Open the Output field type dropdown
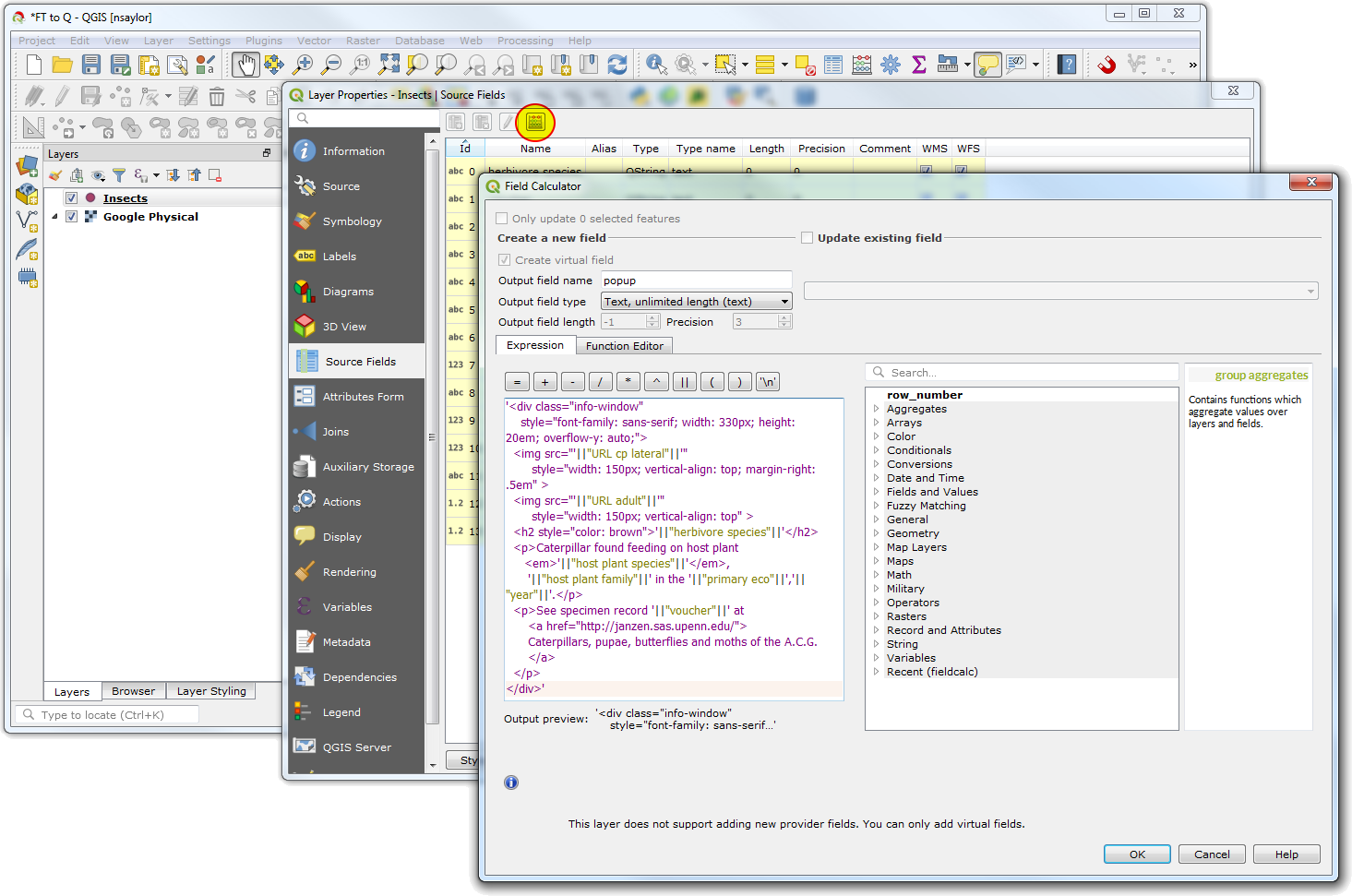 click(697, 302)
